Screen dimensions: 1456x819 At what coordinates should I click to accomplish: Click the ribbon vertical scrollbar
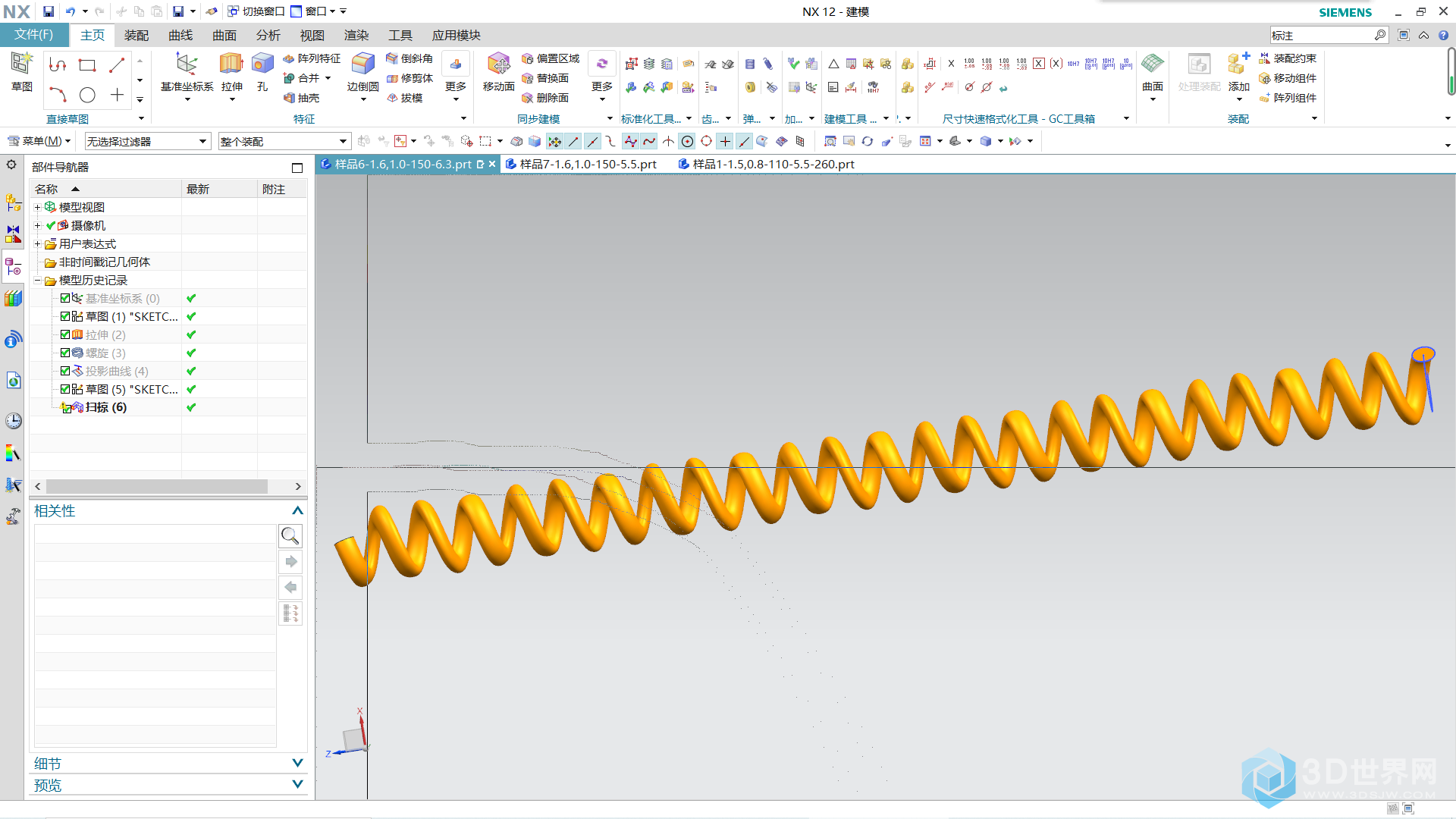[1450, 72]
